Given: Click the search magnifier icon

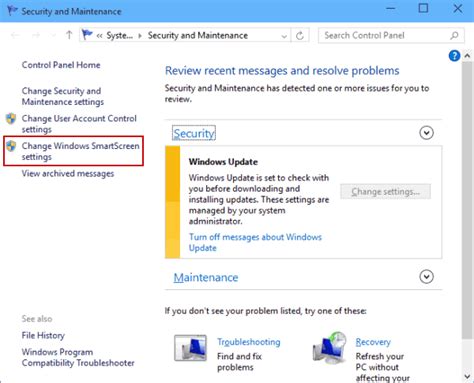Looking at the screenshot, I should coord(454,35).
